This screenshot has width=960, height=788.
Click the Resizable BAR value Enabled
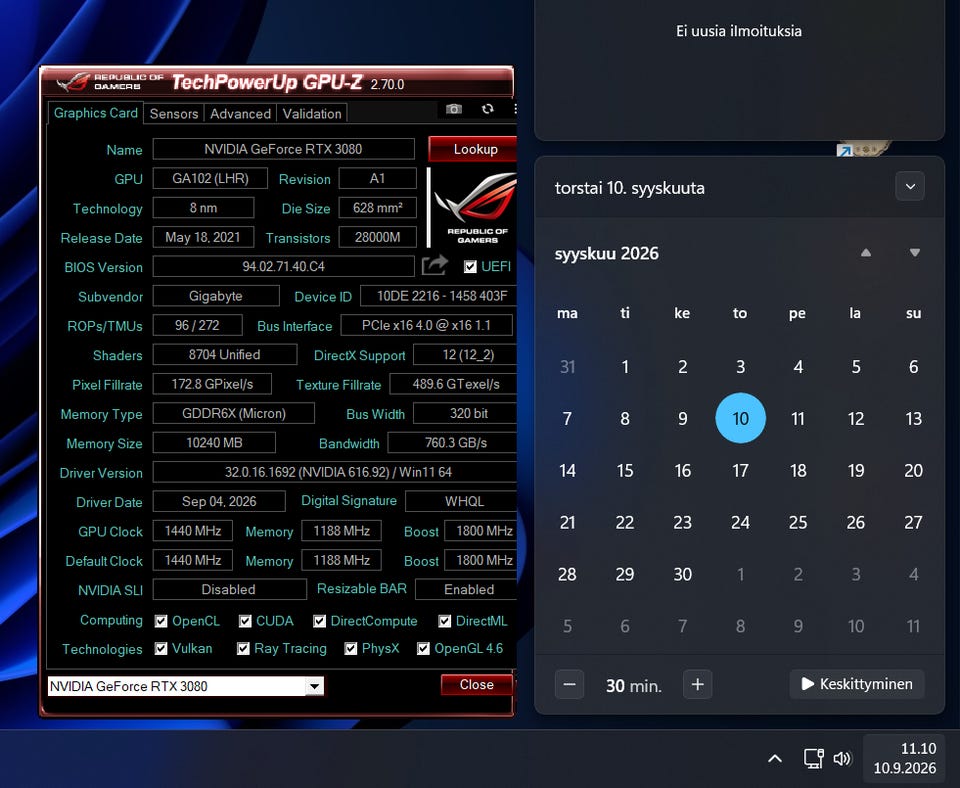tap(467, 590)
